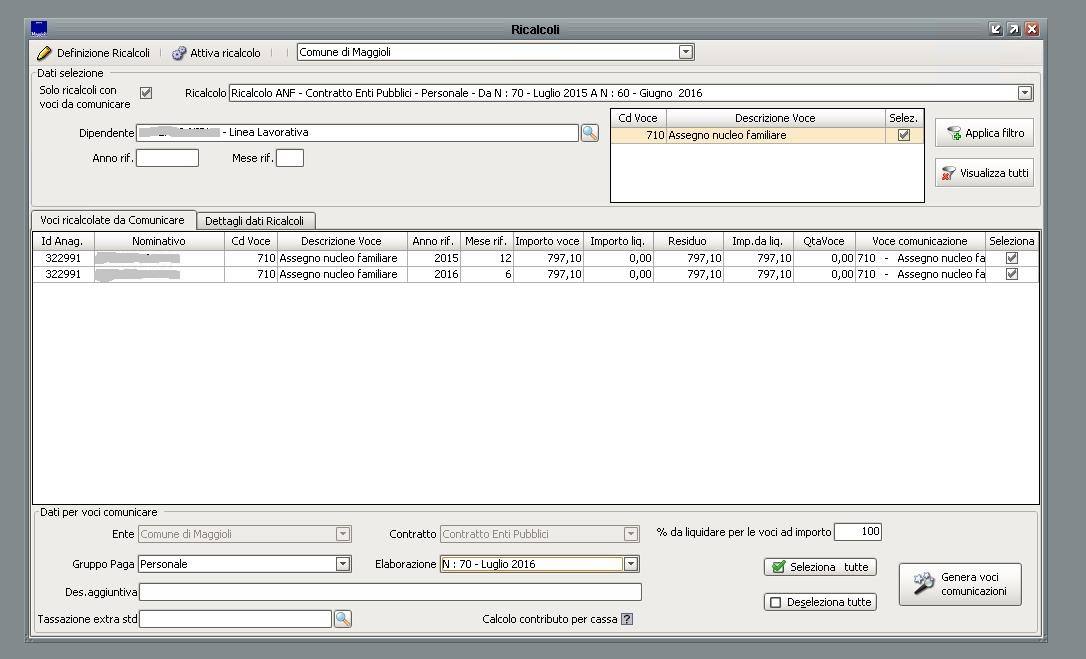This screenshot has width=1086, height=659.
Task: Click the Visualizza tutti button
Action: 985,173
